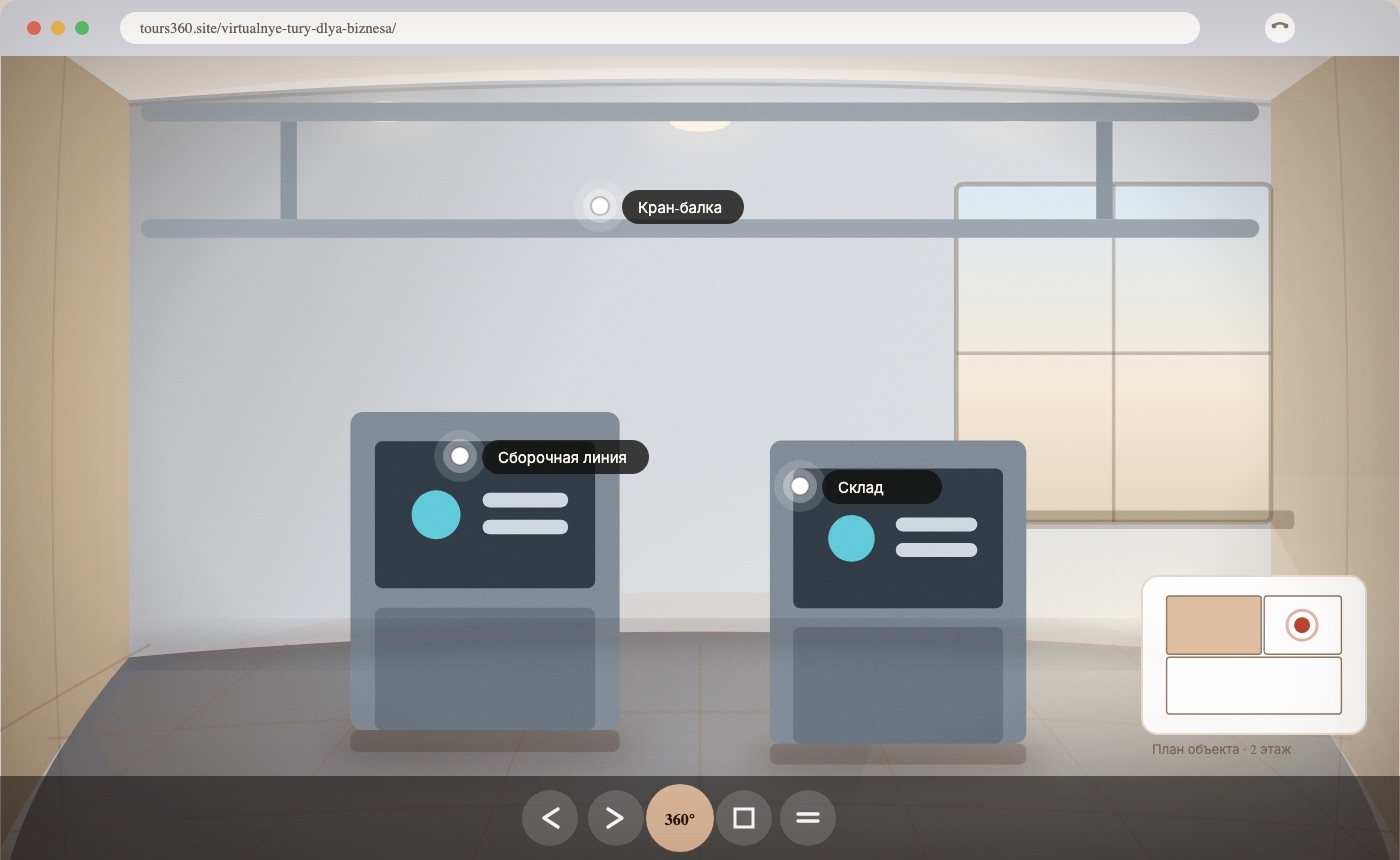The image size is (1400, 860).
Task: Activate the 360° view button
Action: pyautogui.click(x=680, y=818)
